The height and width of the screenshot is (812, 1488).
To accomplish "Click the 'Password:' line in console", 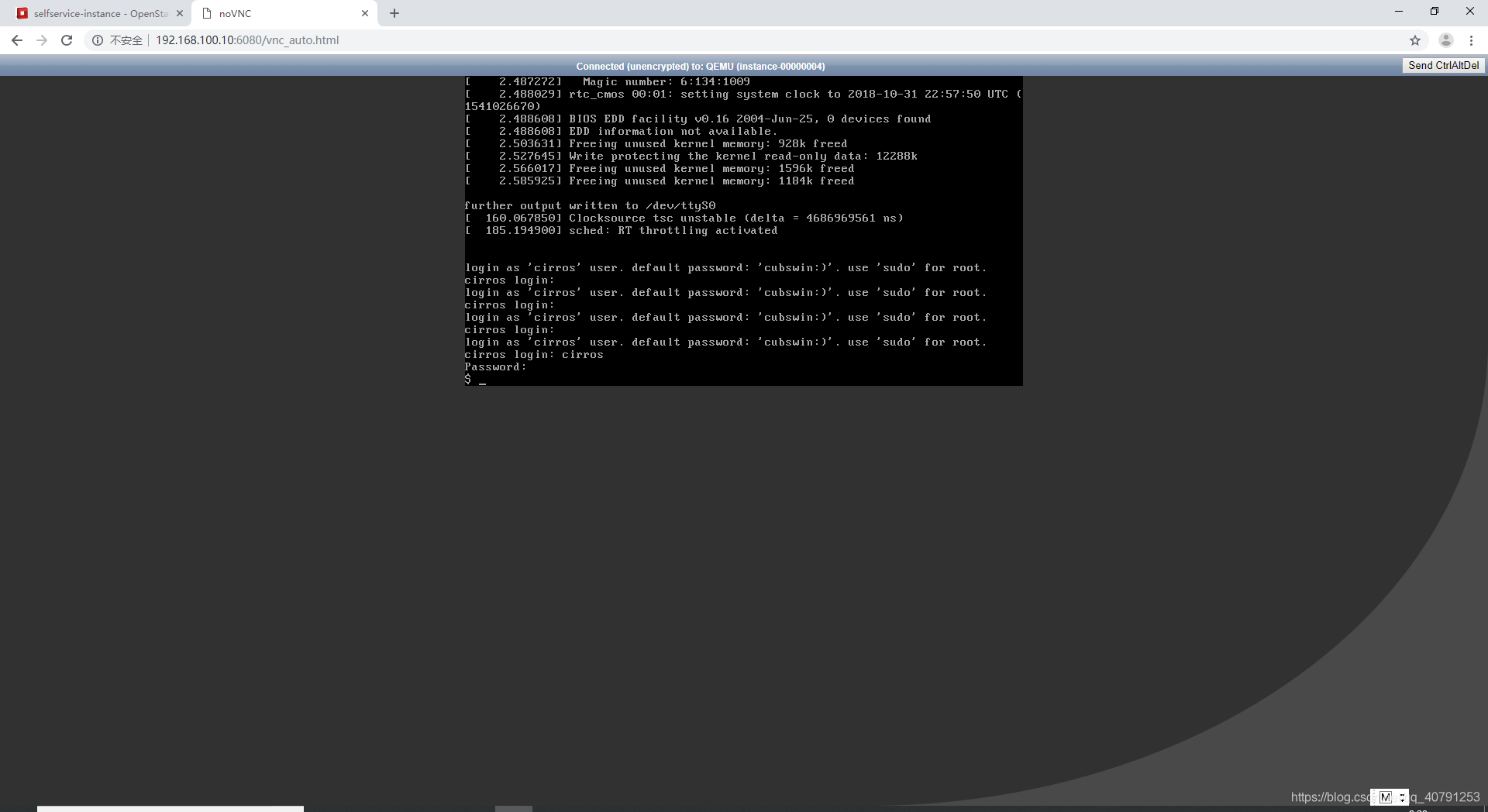I will coord(496,367).
